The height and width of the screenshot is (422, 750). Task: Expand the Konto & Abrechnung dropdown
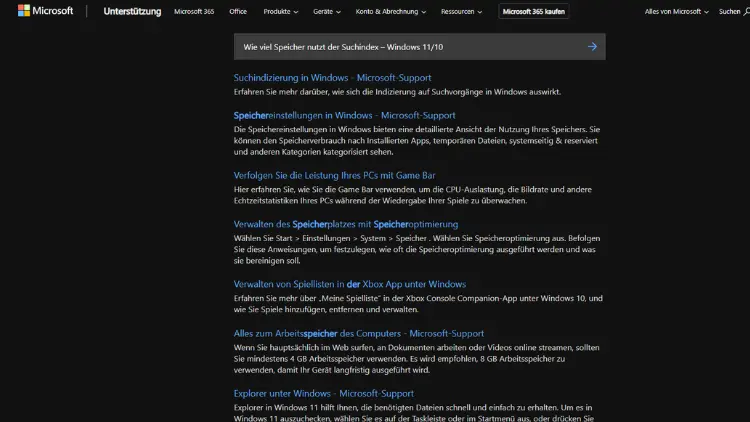pyautogui.click(x=391, y=11)
